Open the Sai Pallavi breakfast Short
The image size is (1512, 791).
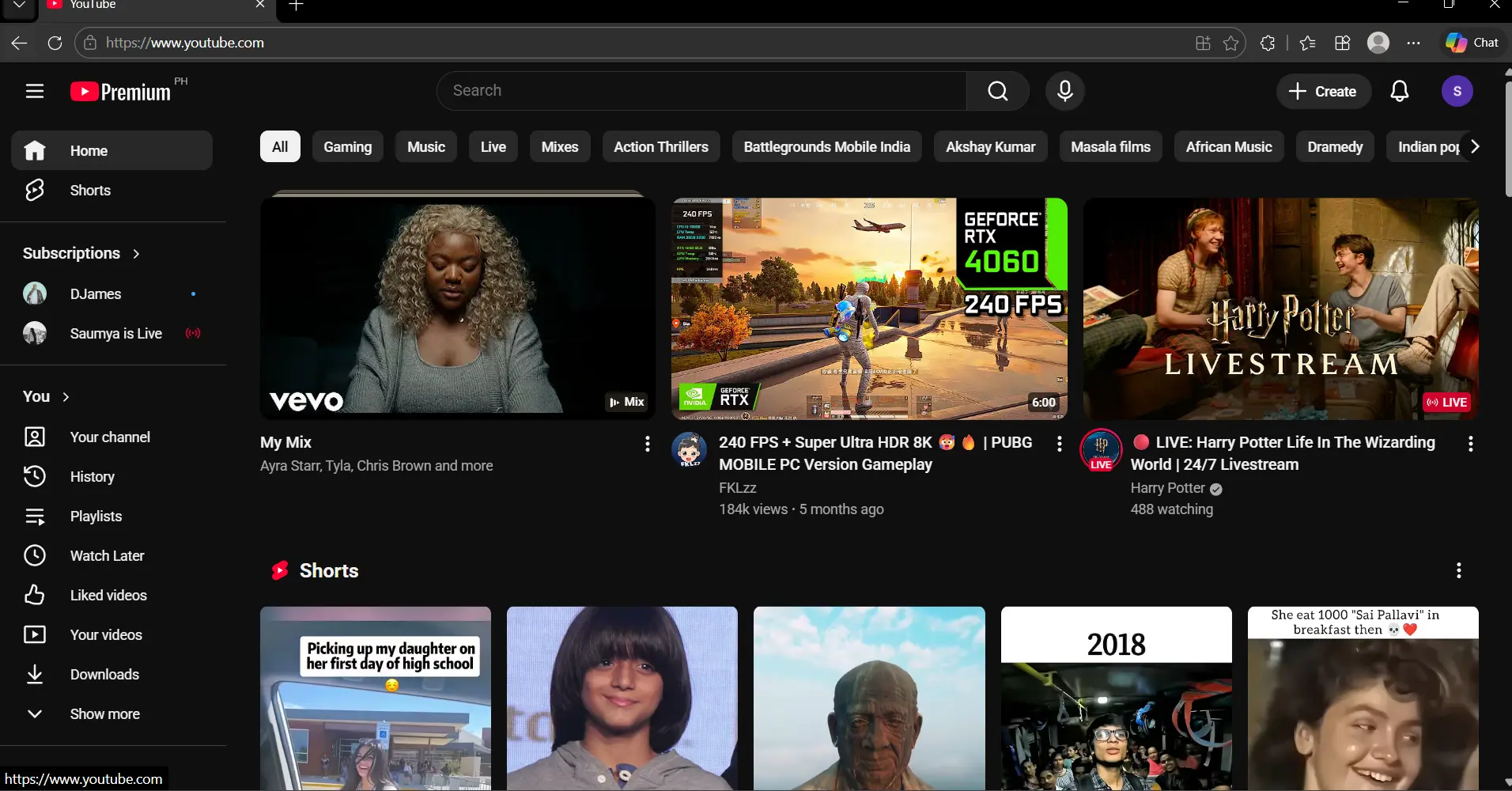1363,698
